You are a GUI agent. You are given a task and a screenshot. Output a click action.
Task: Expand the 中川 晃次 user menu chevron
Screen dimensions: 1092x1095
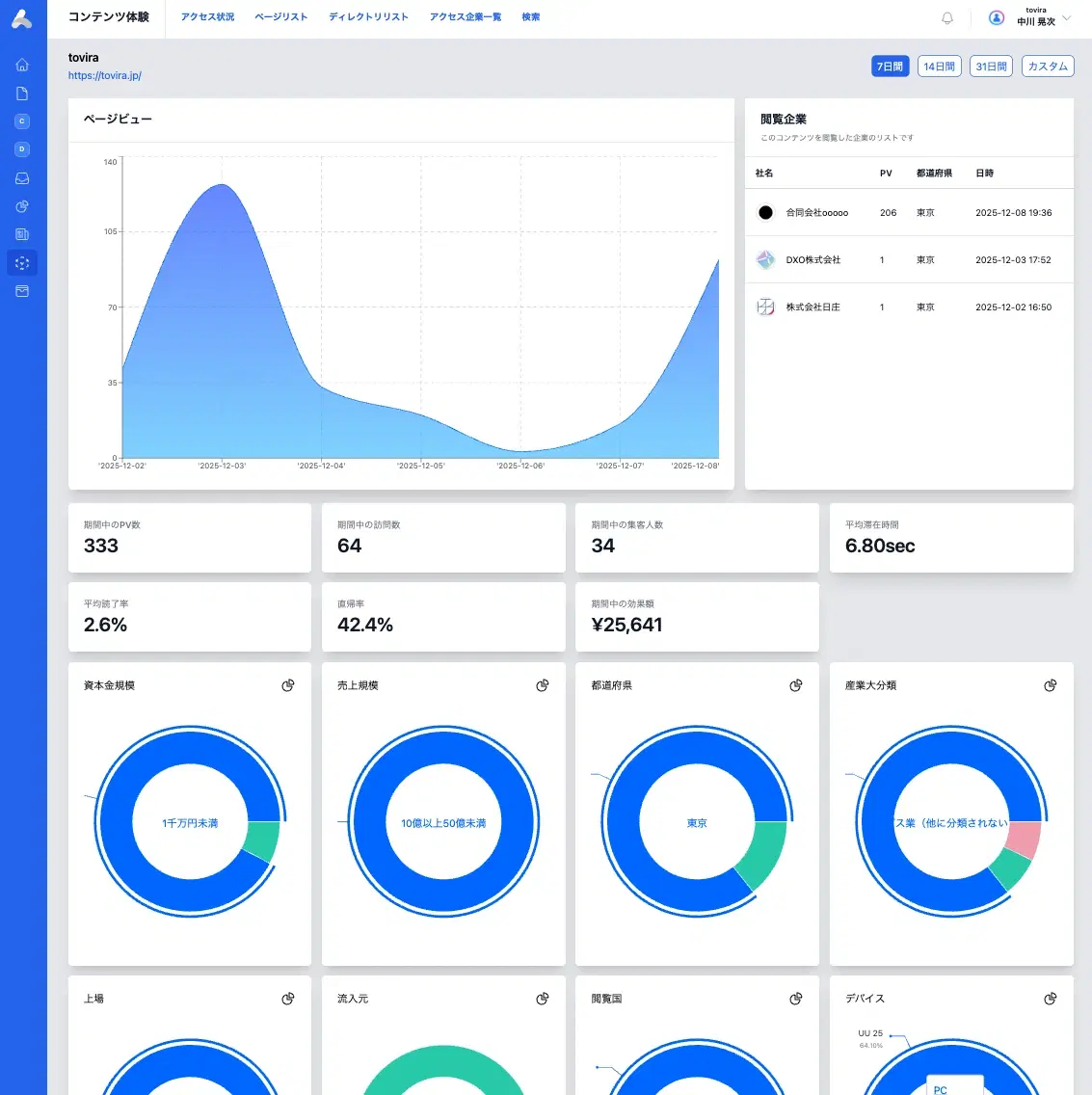pos(1066,18)
